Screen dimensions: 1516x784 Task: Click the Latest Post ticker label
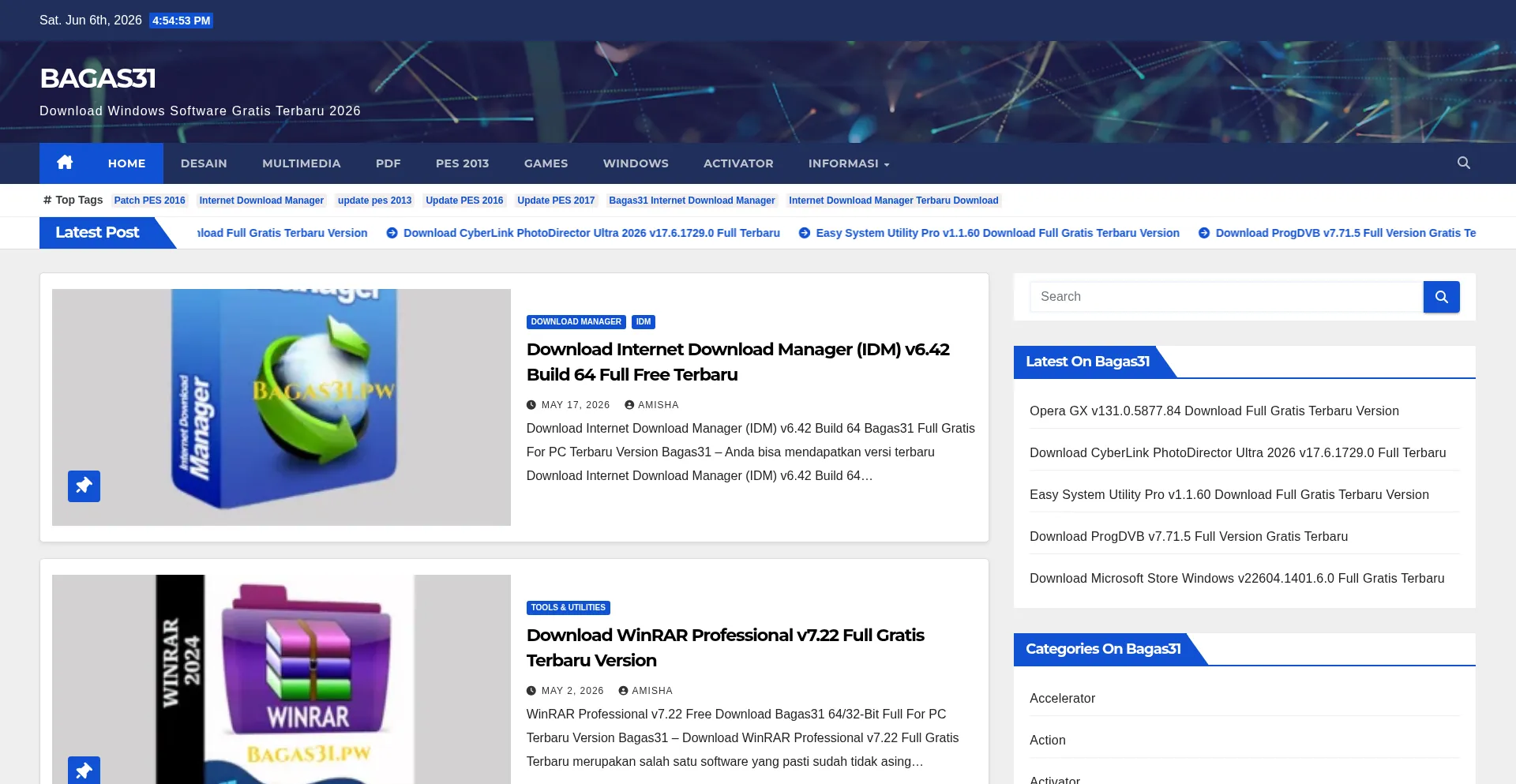(97, 233)
